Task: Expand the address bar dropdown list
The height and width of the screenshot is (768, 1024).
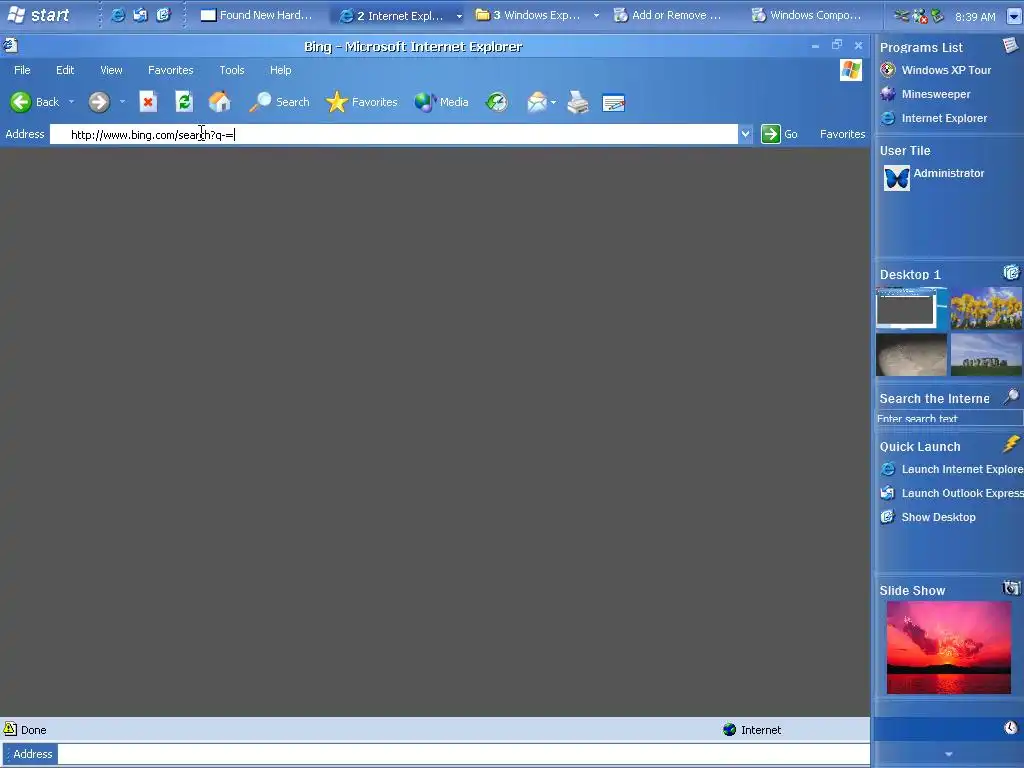Action: click(x=745, y=135)
